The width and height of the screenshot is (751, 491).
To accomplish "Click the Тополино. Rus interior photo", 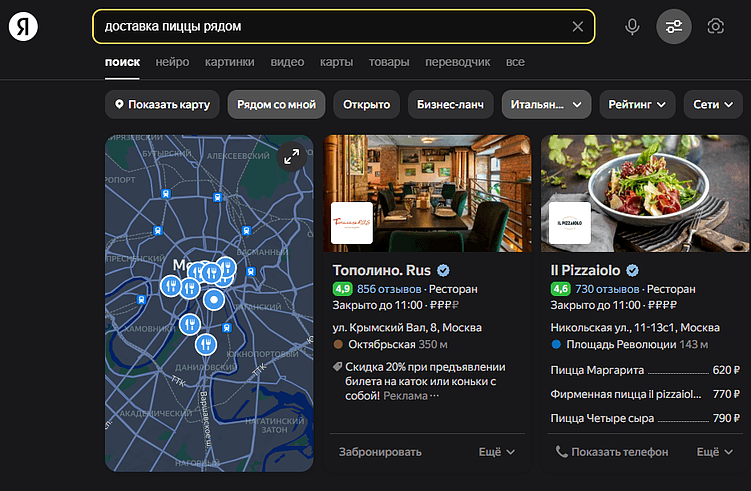I will point(427,193).
